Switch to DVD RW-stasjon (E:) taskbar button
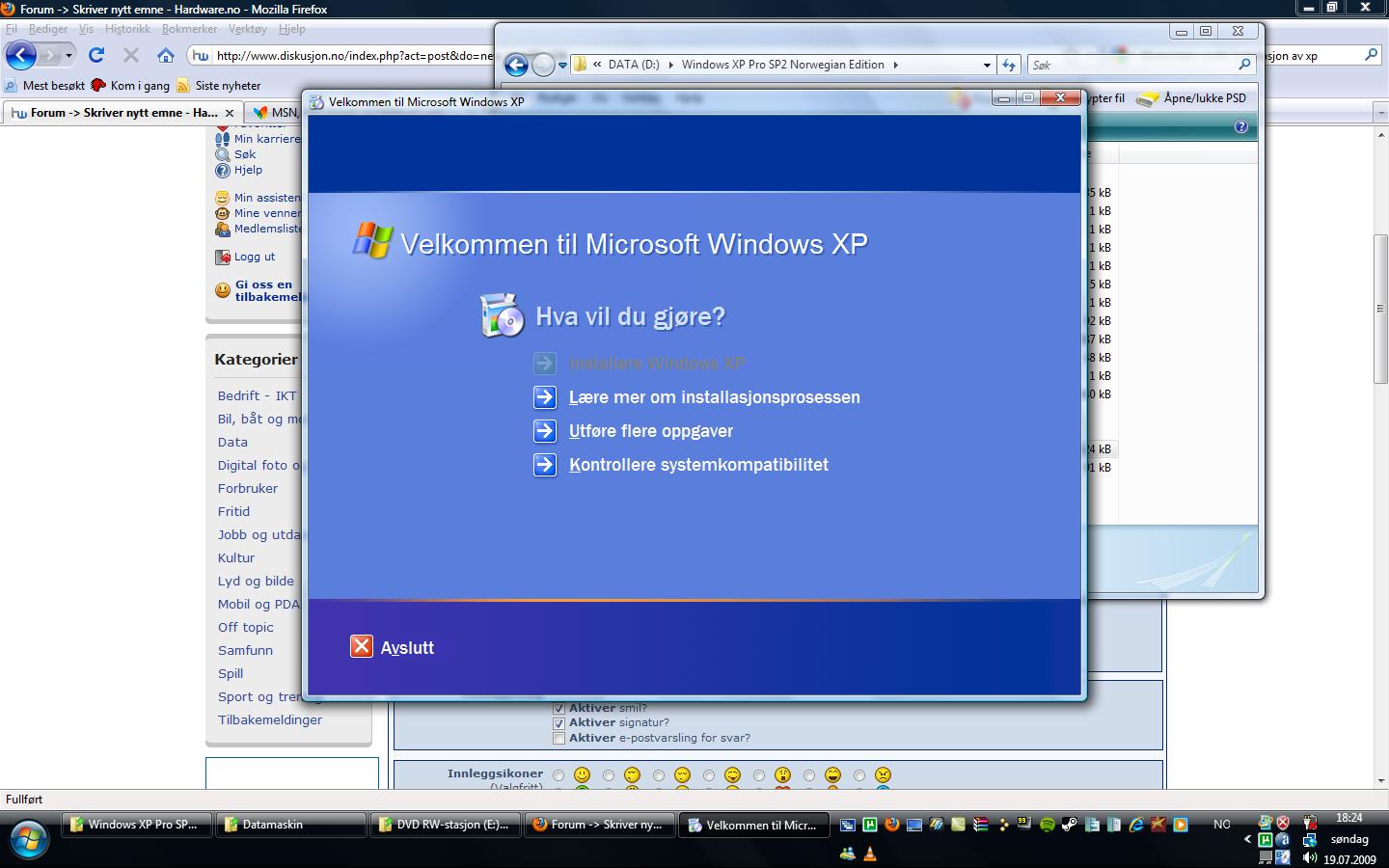This screenshot has width=1389, height=868. [446, 825]
